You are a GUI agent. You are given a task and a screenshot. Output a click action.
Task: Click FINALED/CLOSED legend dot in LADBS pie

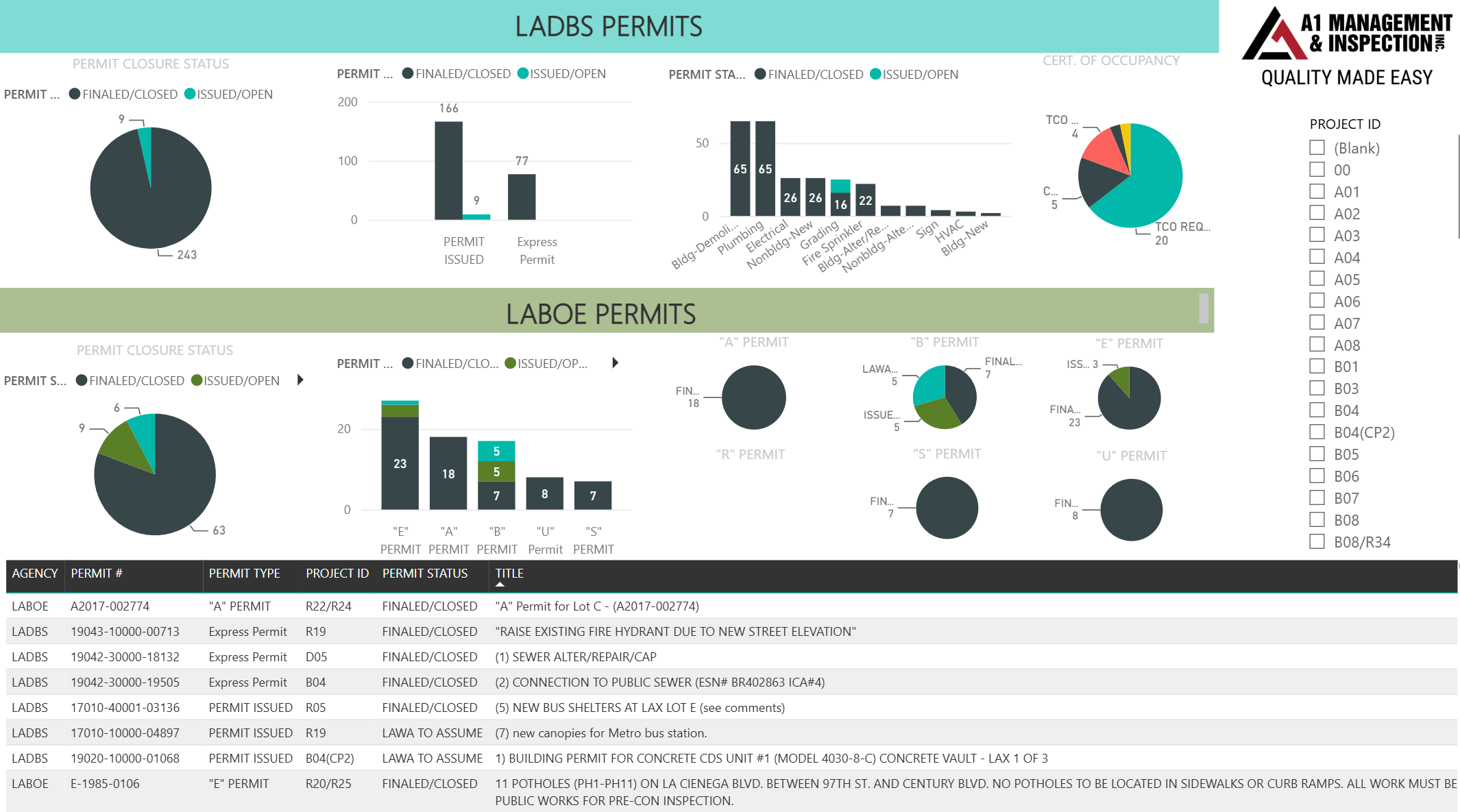75,94
